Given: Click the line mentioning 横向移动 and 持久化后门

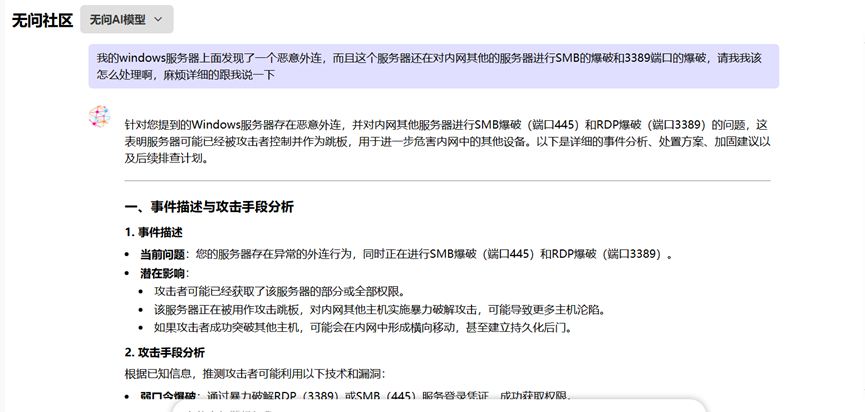Looking at the screenshot, I should pos(363,328).
